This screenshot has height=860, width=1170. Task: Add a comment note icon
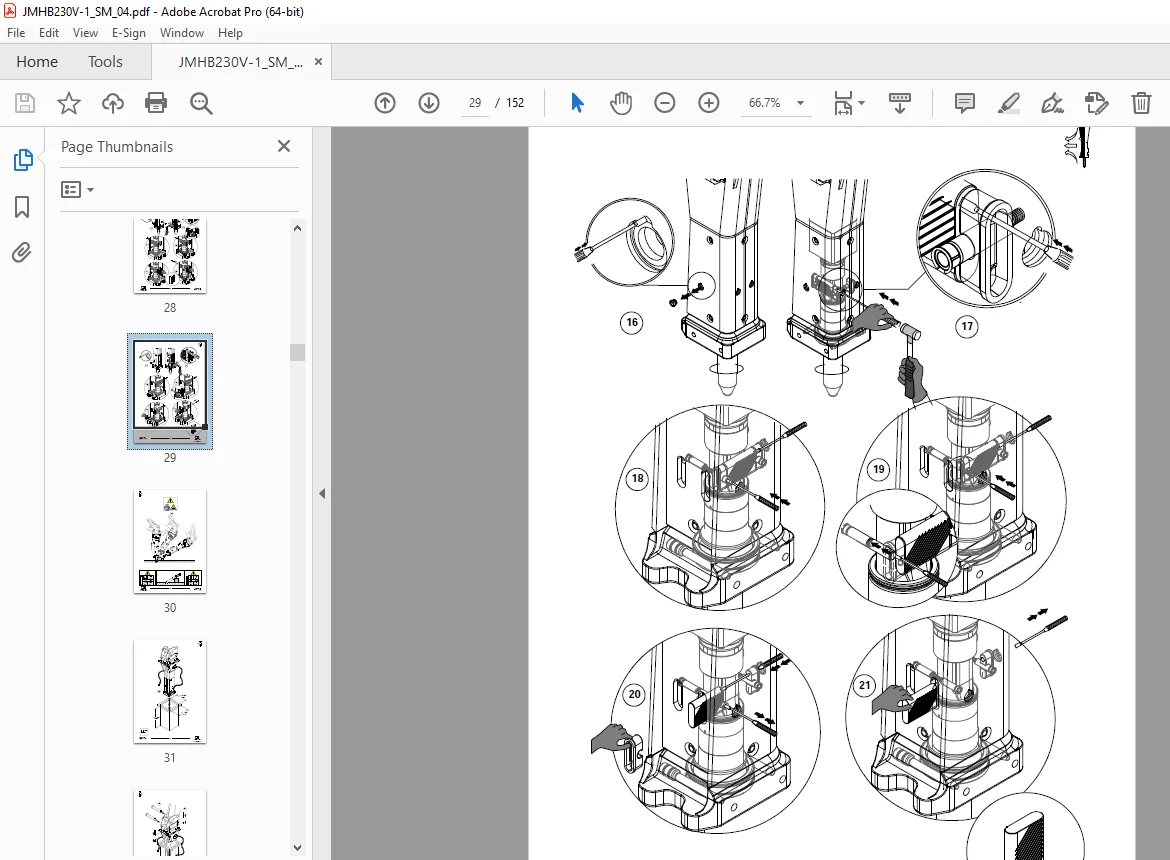tap(965, 103)
